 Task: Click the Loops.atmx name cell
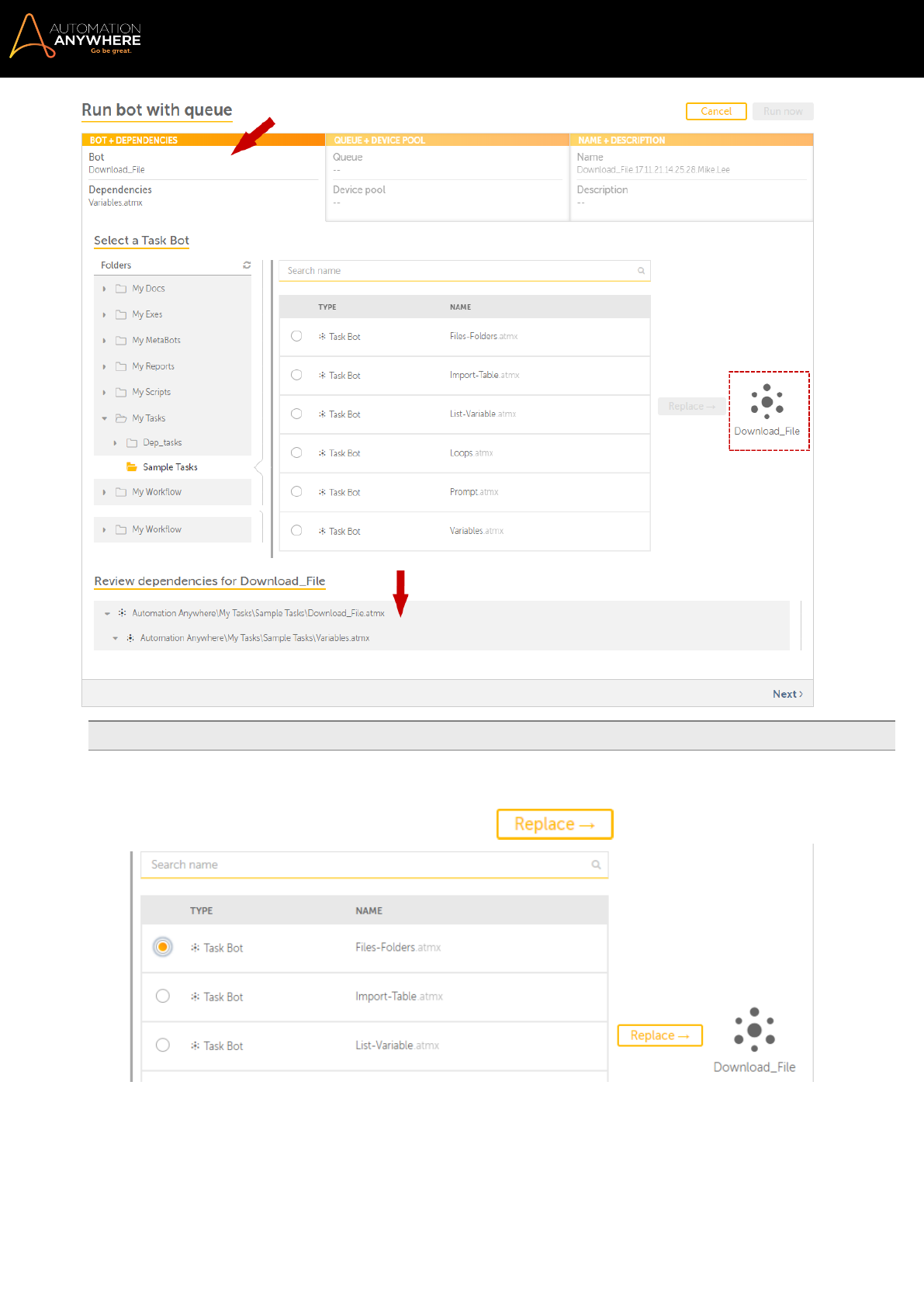471,453
